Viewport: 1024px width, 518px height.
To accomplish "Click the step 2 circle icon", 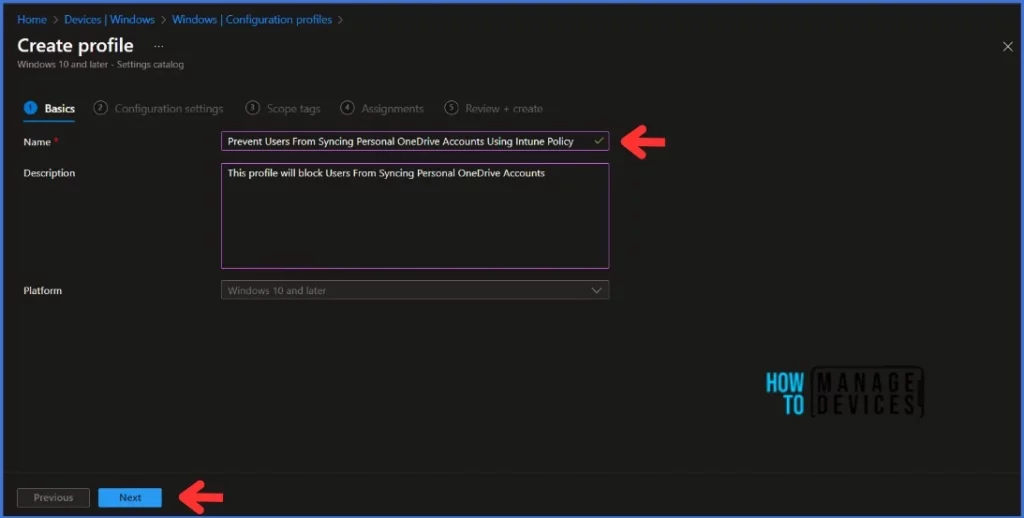I will click(x=101, y=108).
